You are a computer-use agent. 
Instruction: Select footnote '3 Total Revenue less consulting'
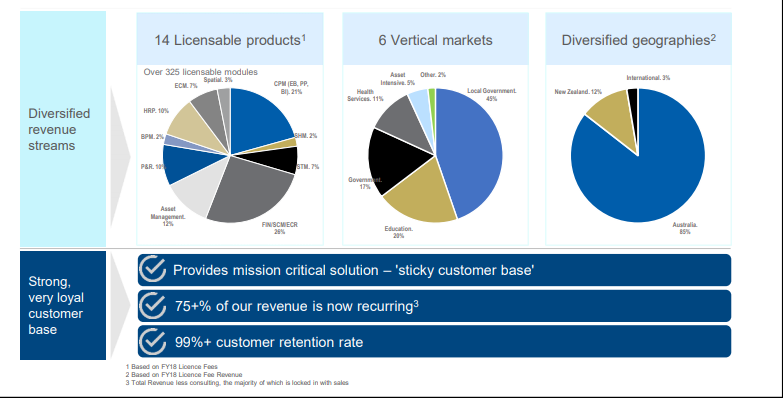click(237, 383)
